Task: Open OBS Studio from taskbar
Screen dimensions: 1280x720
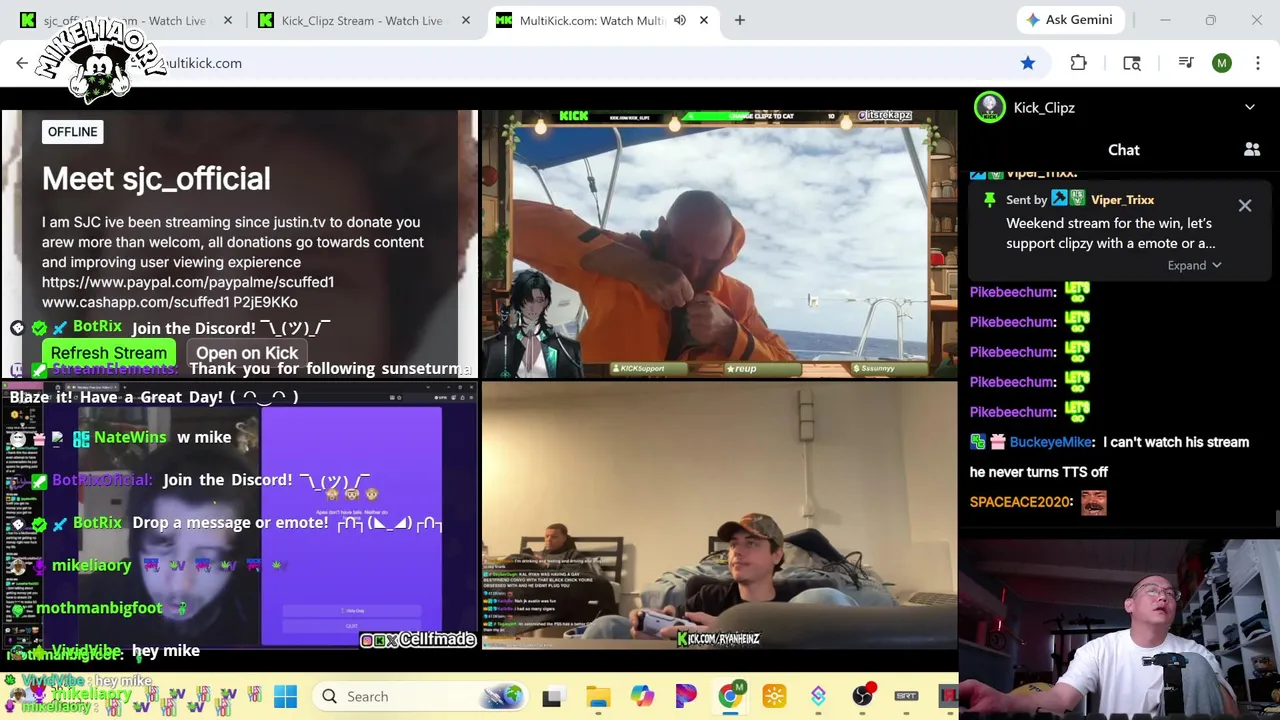Action: coord(862,696)
